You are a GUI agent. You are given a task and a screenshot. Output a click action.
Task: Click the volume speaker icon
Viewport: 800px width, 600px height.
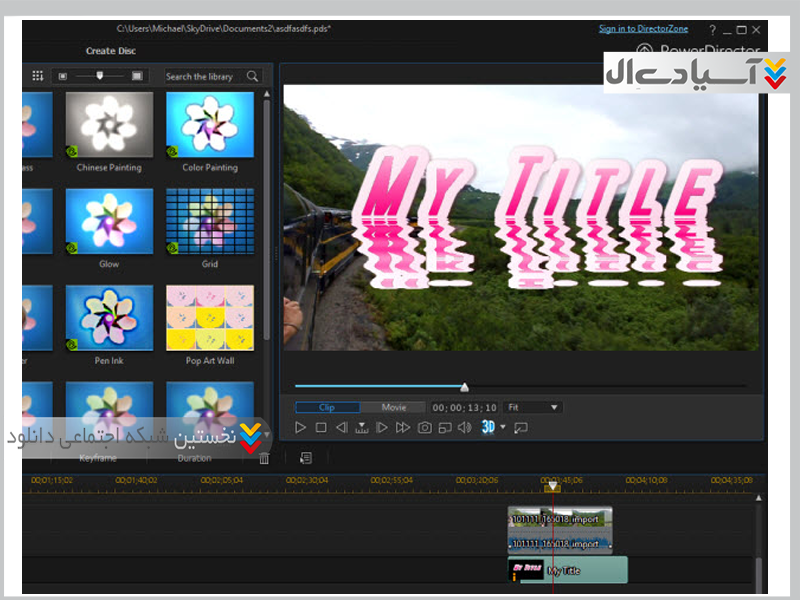464,428
